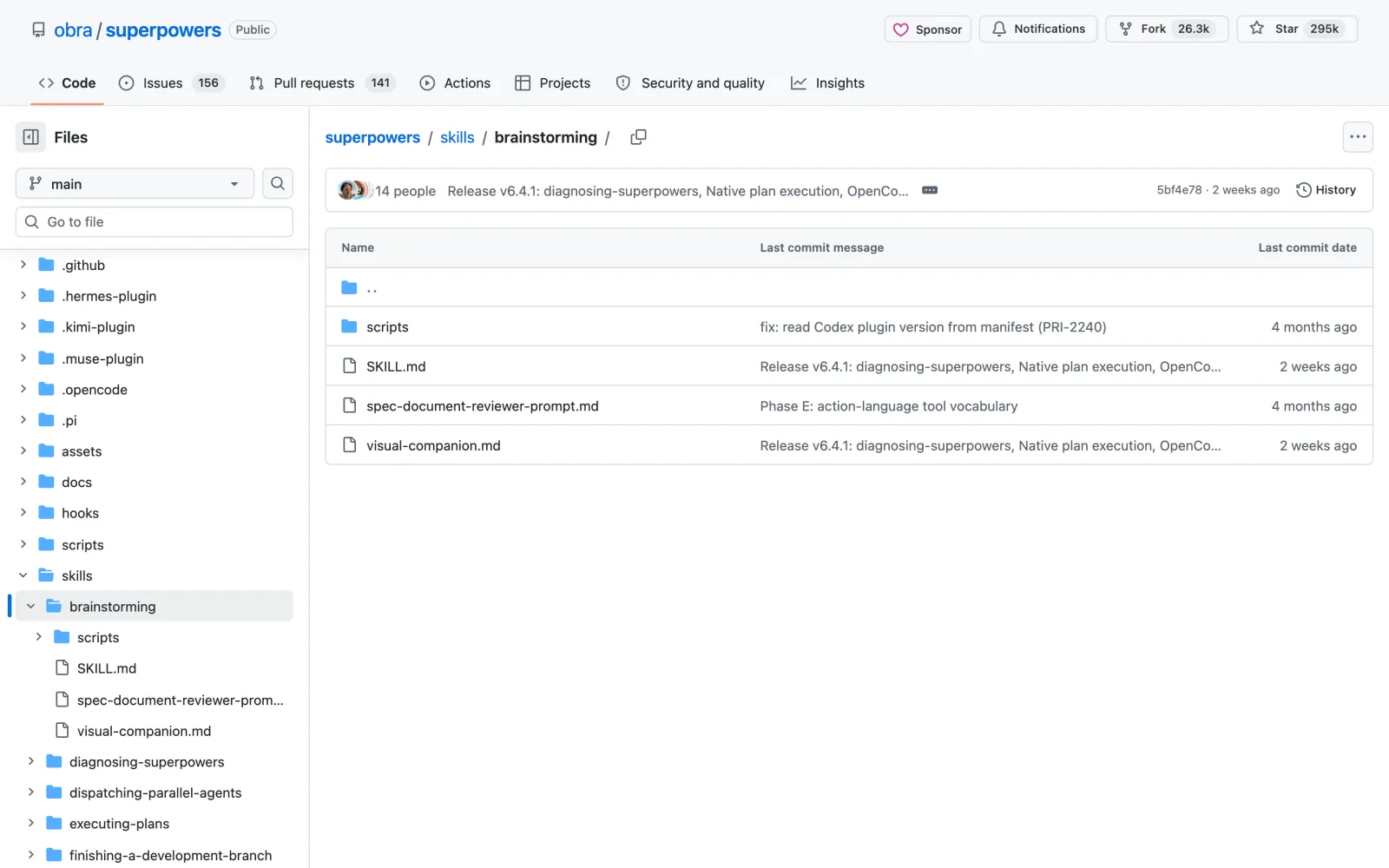Show full commit message via ellipsis icon
The image size is (1389, 868).
tap(930, 190)
